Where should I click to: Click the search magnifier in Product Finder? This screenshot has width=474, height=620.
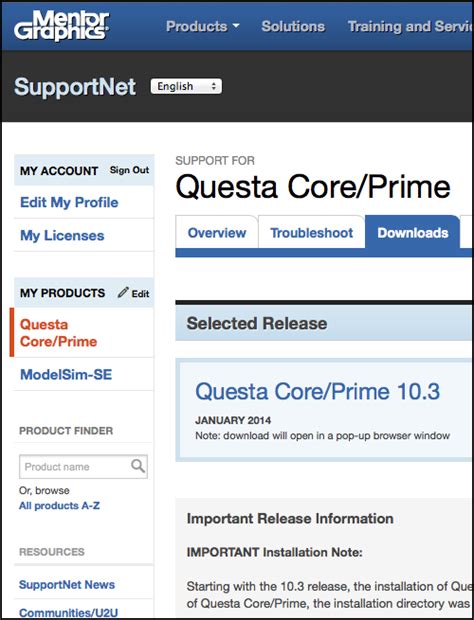(138, 466)
